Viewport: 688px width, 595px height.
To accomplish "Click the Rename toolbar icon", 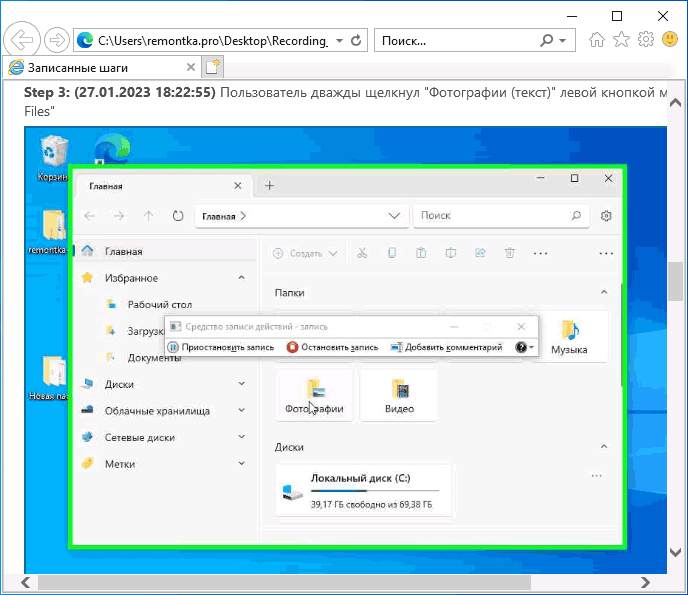I will [451, 253].
